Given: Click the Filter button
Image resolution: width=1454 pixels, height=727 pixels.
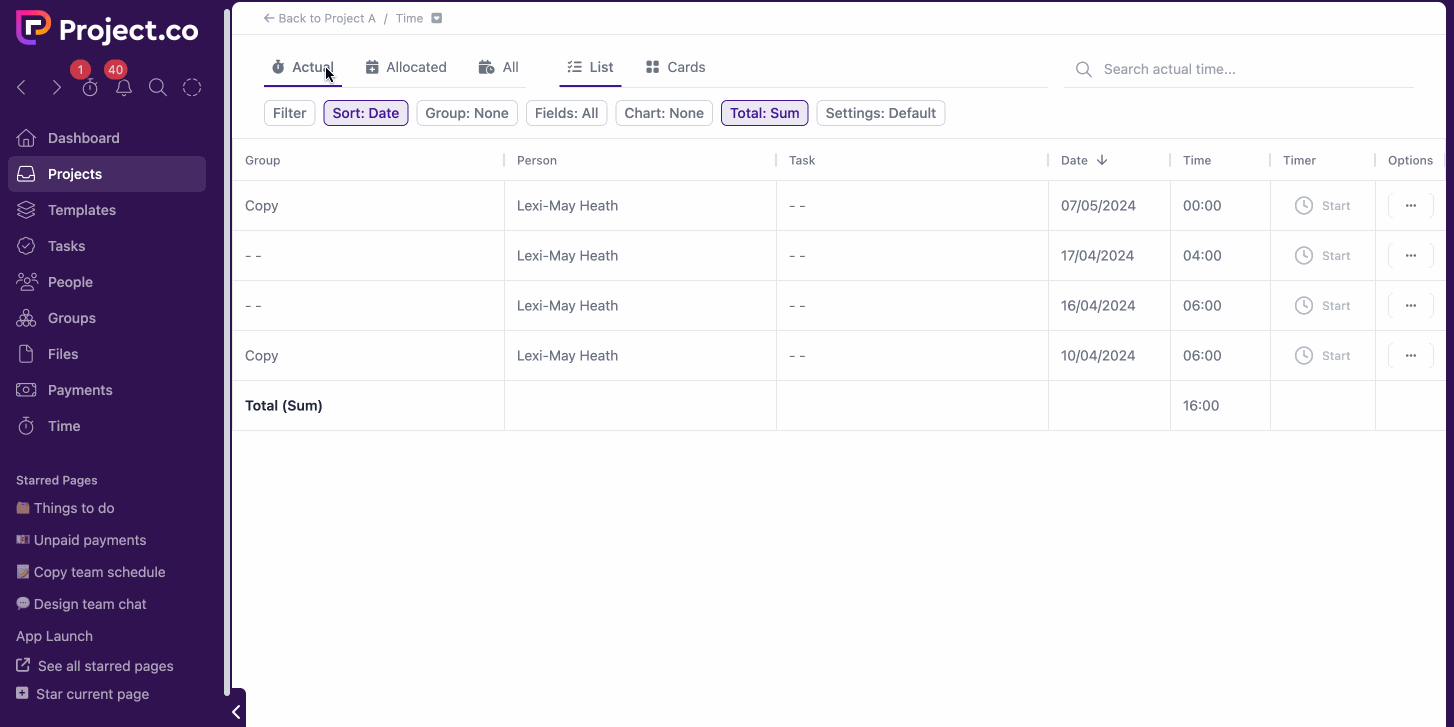Looking at the screenshot, I should tap(289, 113).
